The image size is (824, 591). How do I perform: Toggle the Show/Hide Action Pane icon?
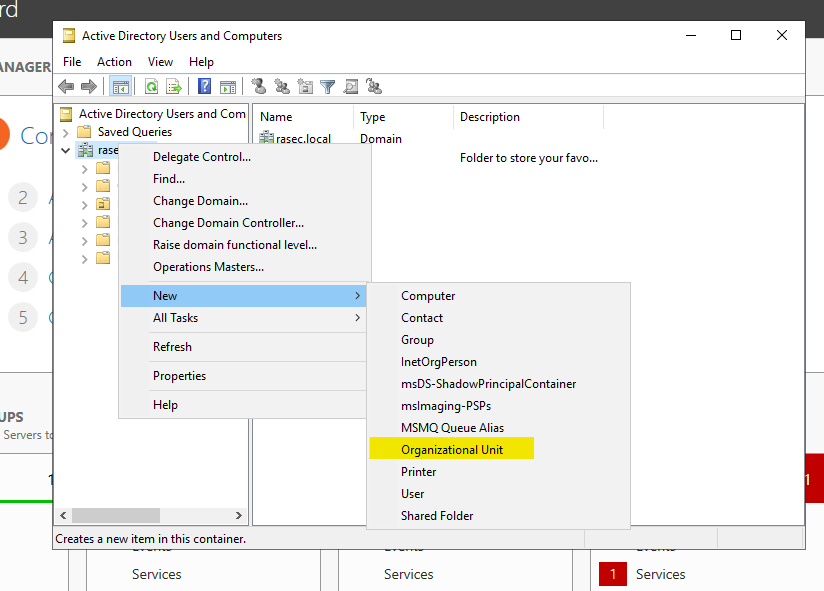pyautogui.click(x=228, y=87)
